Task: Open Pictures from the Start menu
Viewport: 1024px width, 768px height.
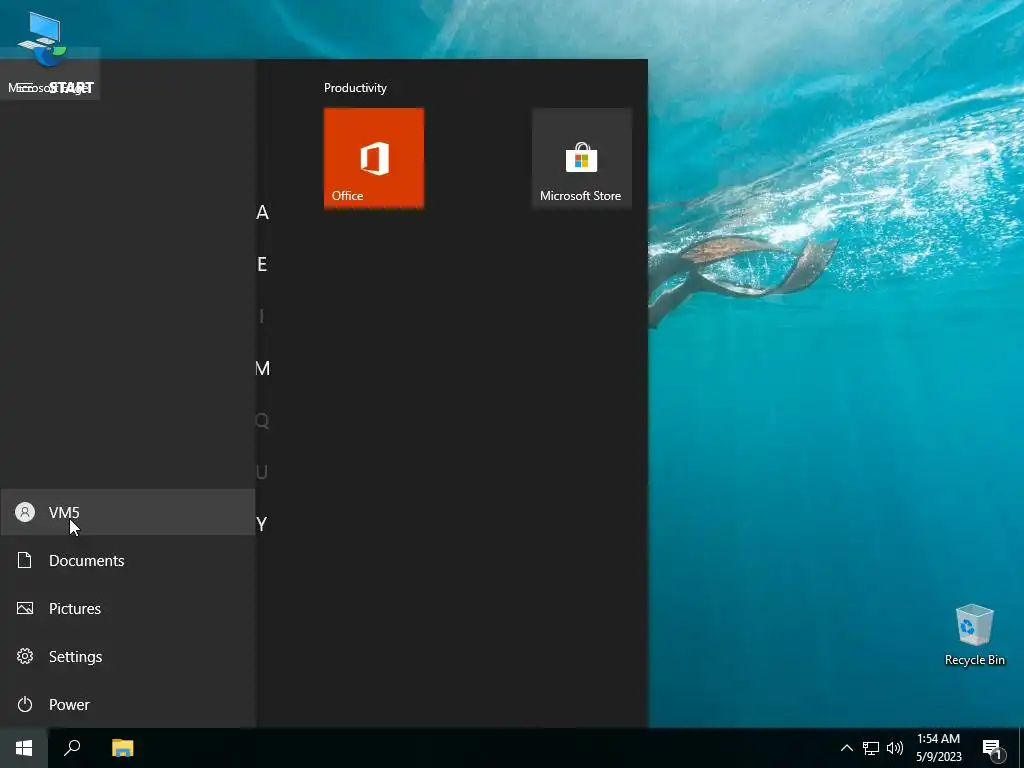Action: [x=127, y=609]
